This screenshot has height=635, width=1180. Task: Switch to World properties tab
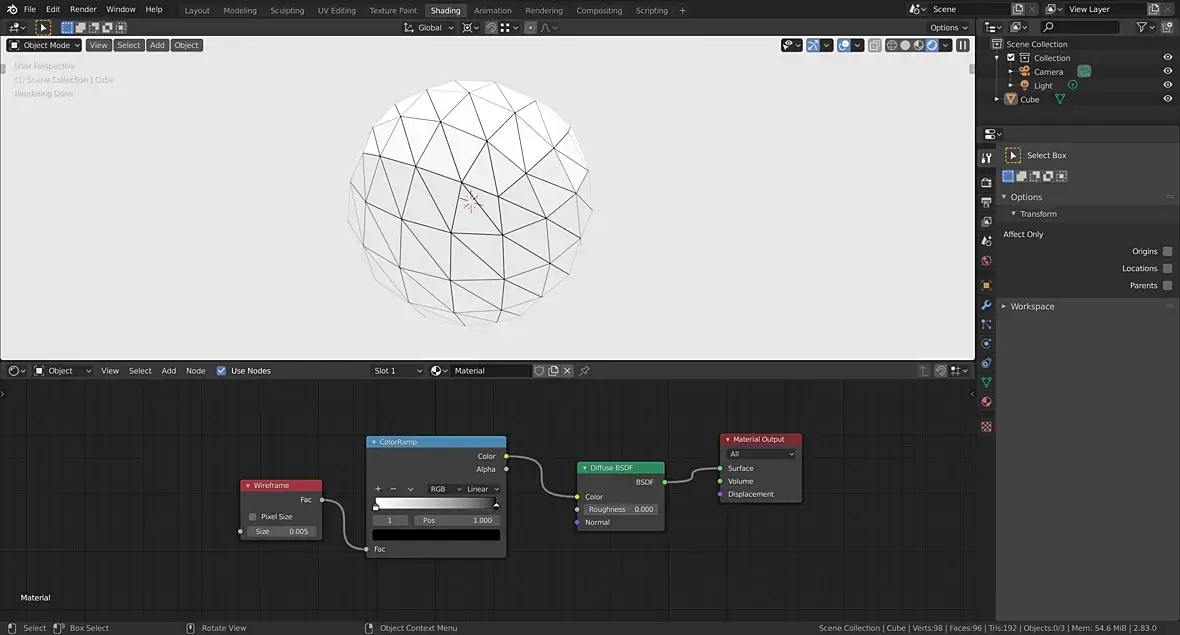pyautogui.click(x=986, y=261)
